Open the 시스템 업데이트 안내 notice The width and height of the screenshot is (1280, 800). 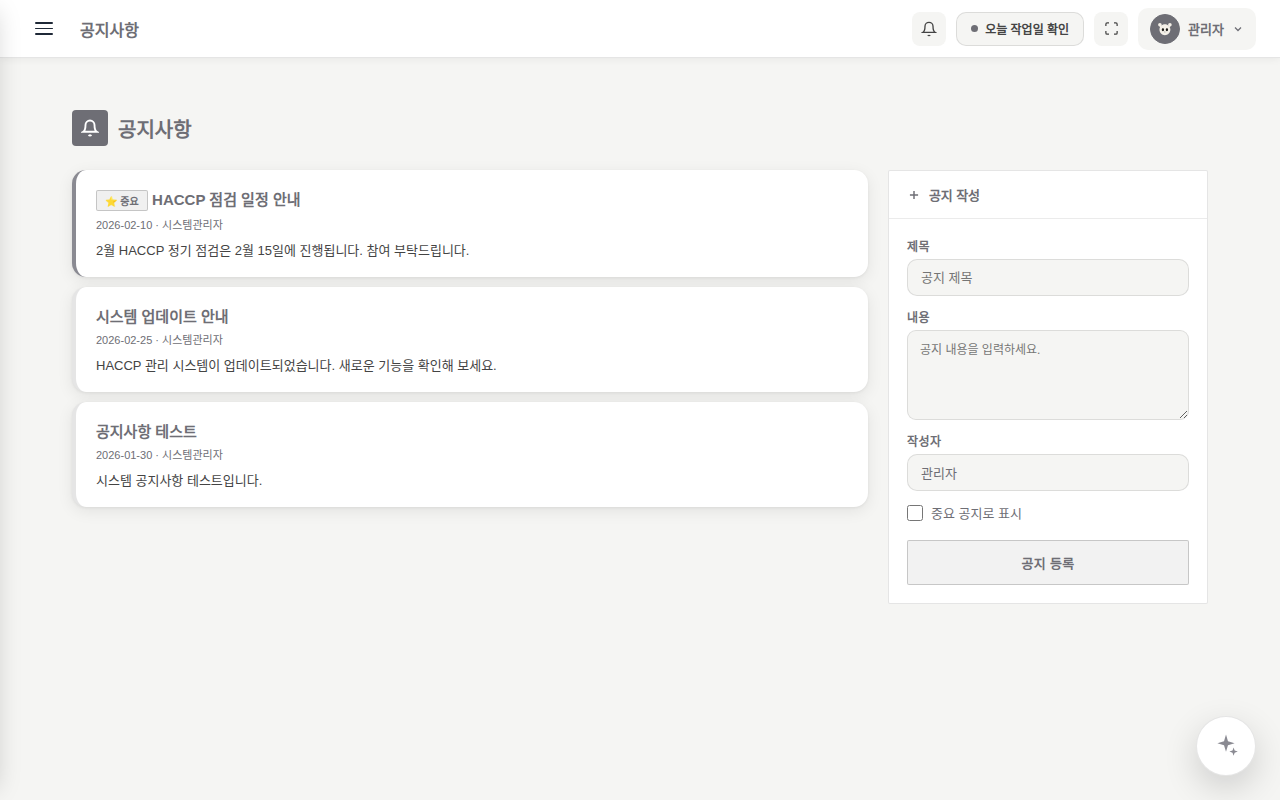(x=472, y=339)
